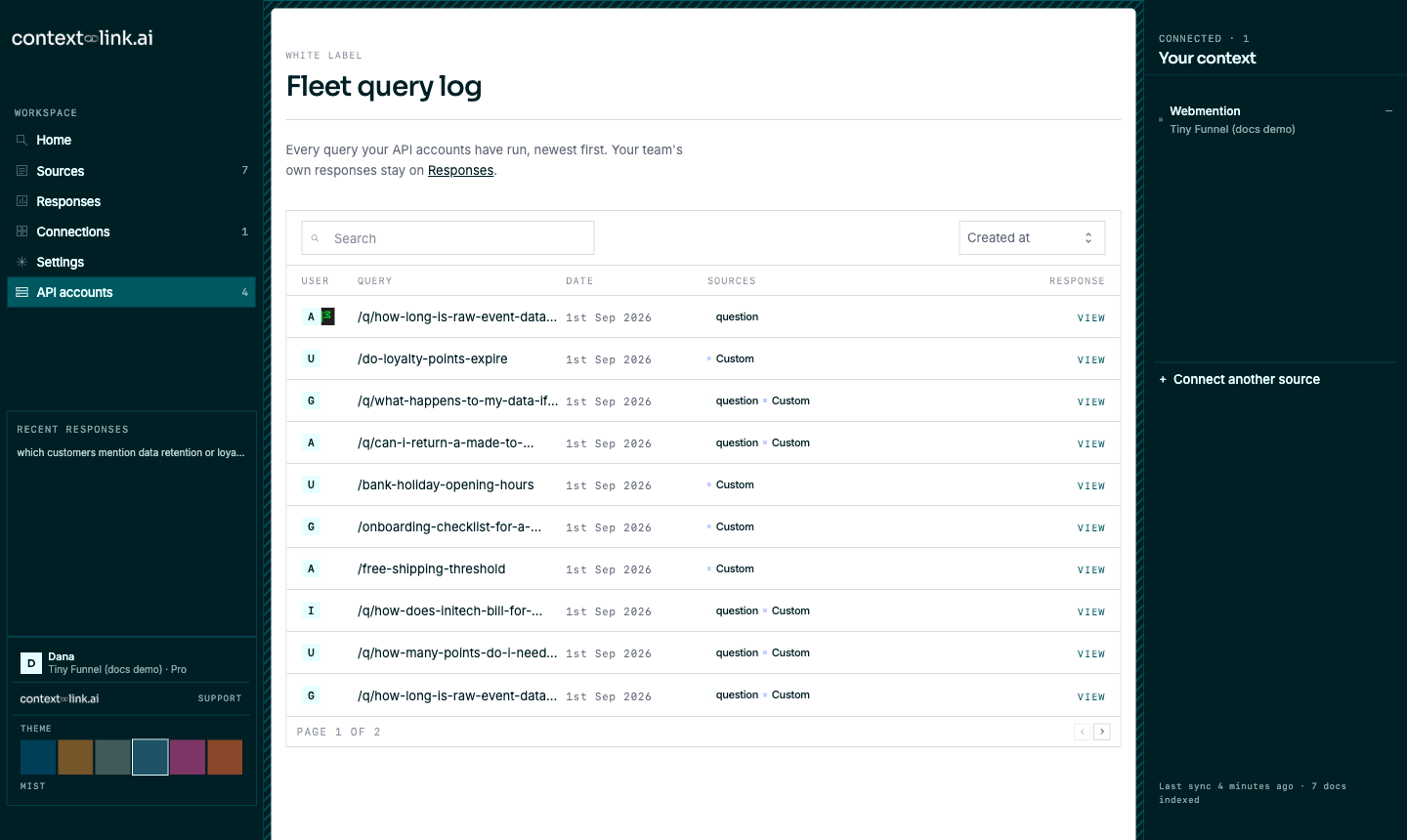The width and height of the screenshot is (1407, 840).
Task: Pick the rust orange theme swatch
Action: pos(225,757)
